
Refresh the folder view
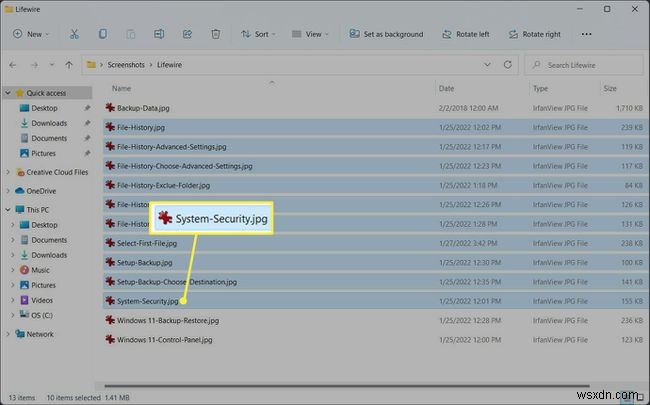pos(507,65)
